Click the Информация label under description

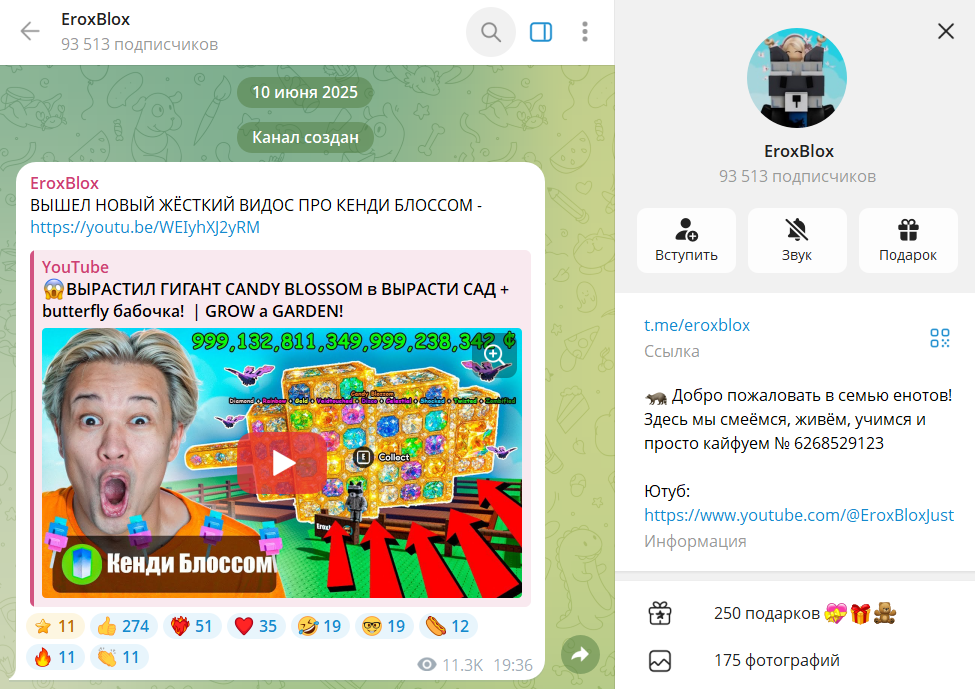click(695, 542)
